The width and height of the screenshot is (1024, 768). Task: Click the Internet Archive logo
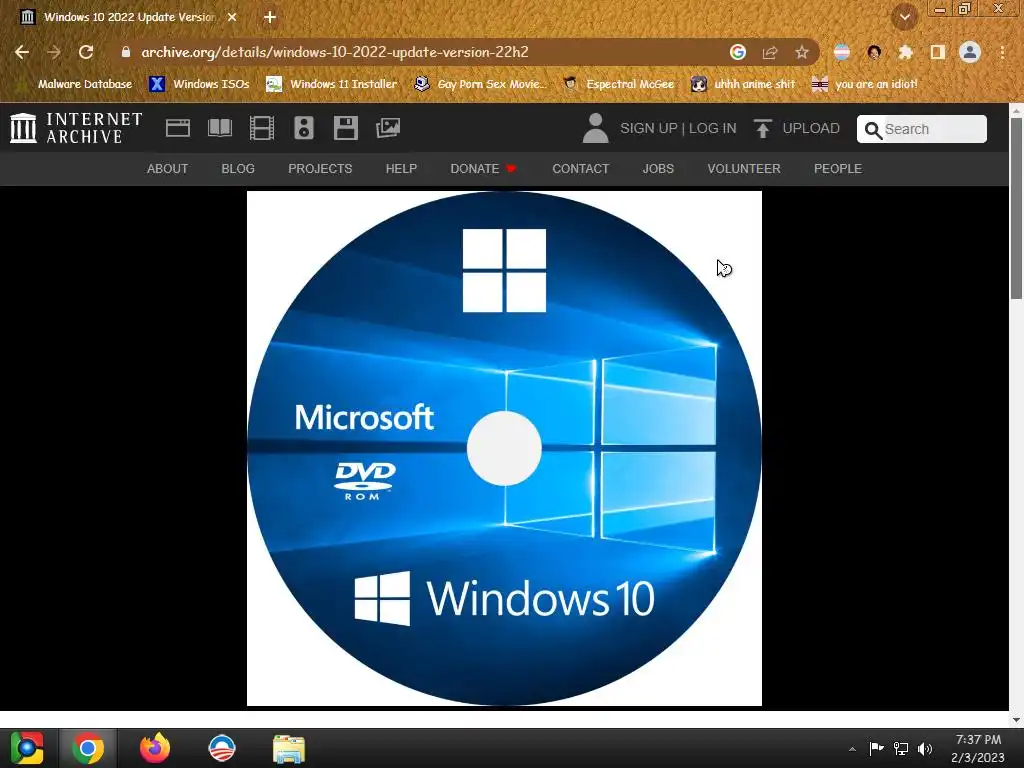coord(76,128)
